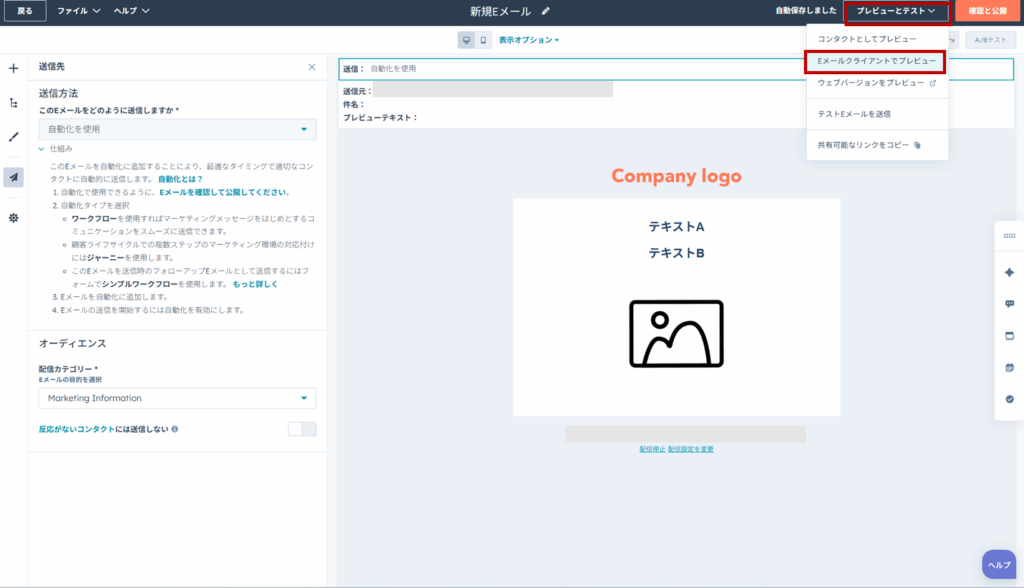Open the structure tree sidebar icon
The height and width of the screenshot is (588, 1024).
click(13, 102)
